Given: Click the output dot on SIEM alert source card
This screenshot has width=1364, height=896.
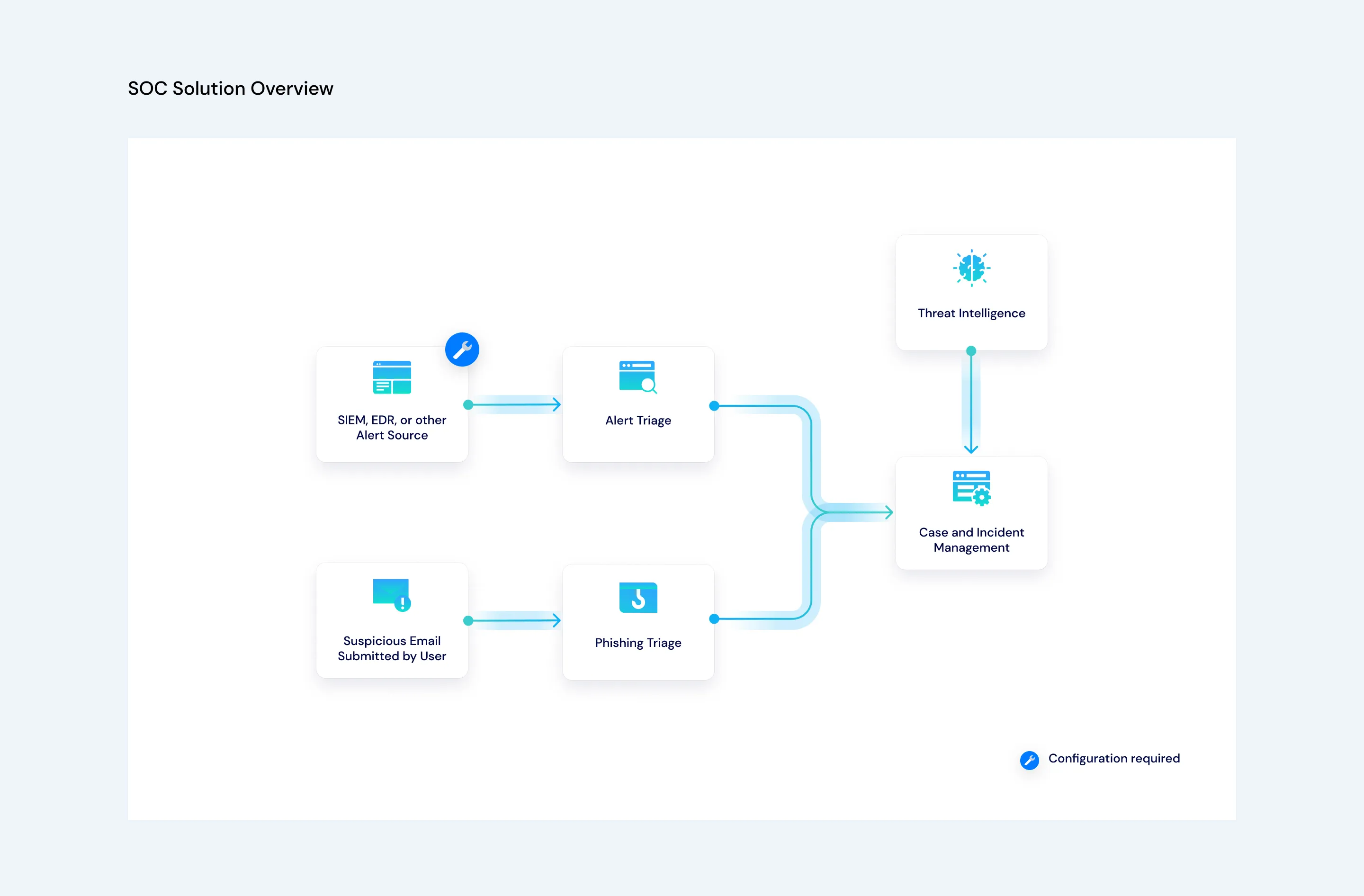Looking at the screenshot, I should 468,404.
